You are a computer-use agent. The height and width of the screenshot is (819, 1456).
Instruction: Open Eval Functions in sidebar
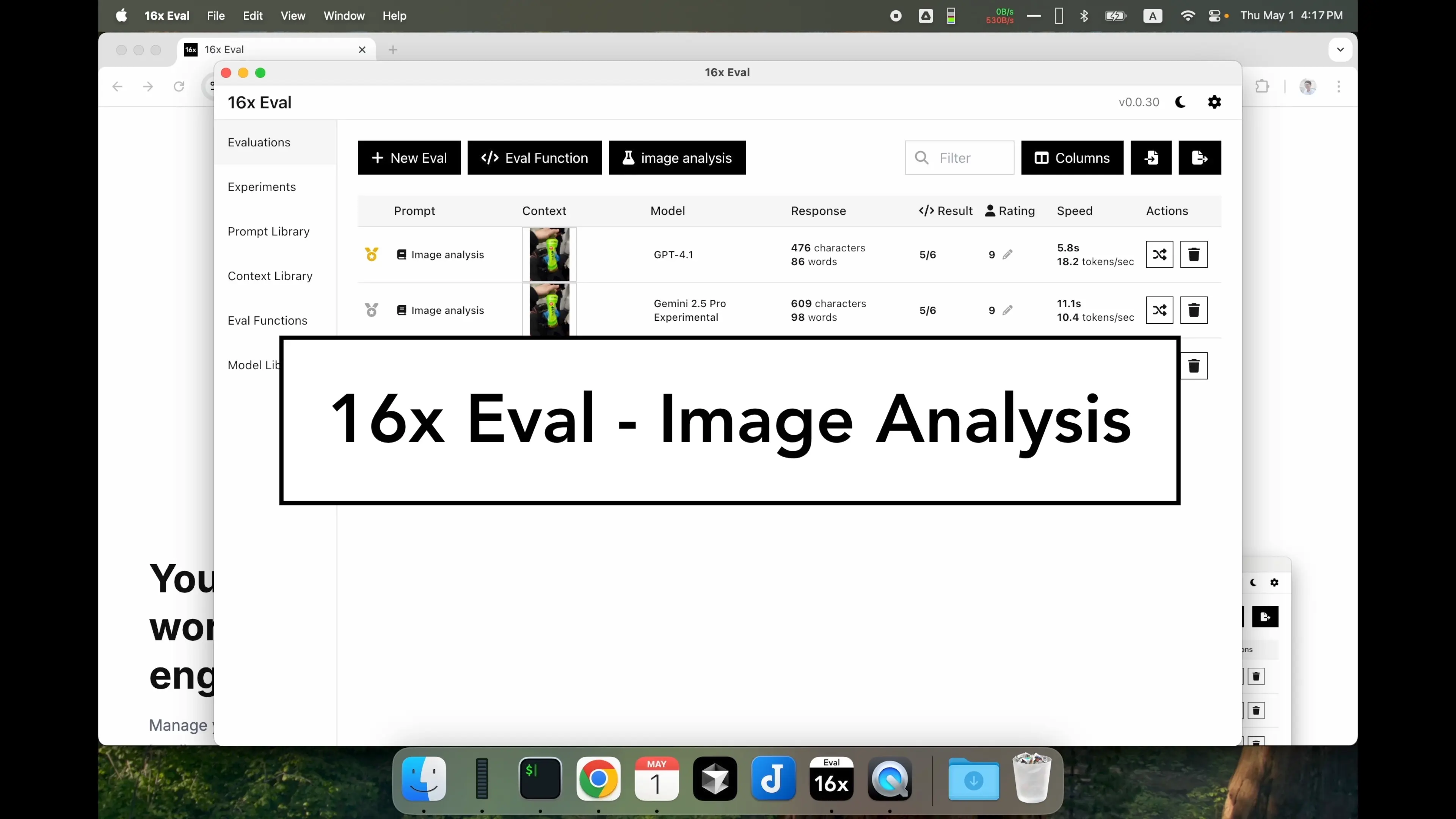click(x=267, y=320)
